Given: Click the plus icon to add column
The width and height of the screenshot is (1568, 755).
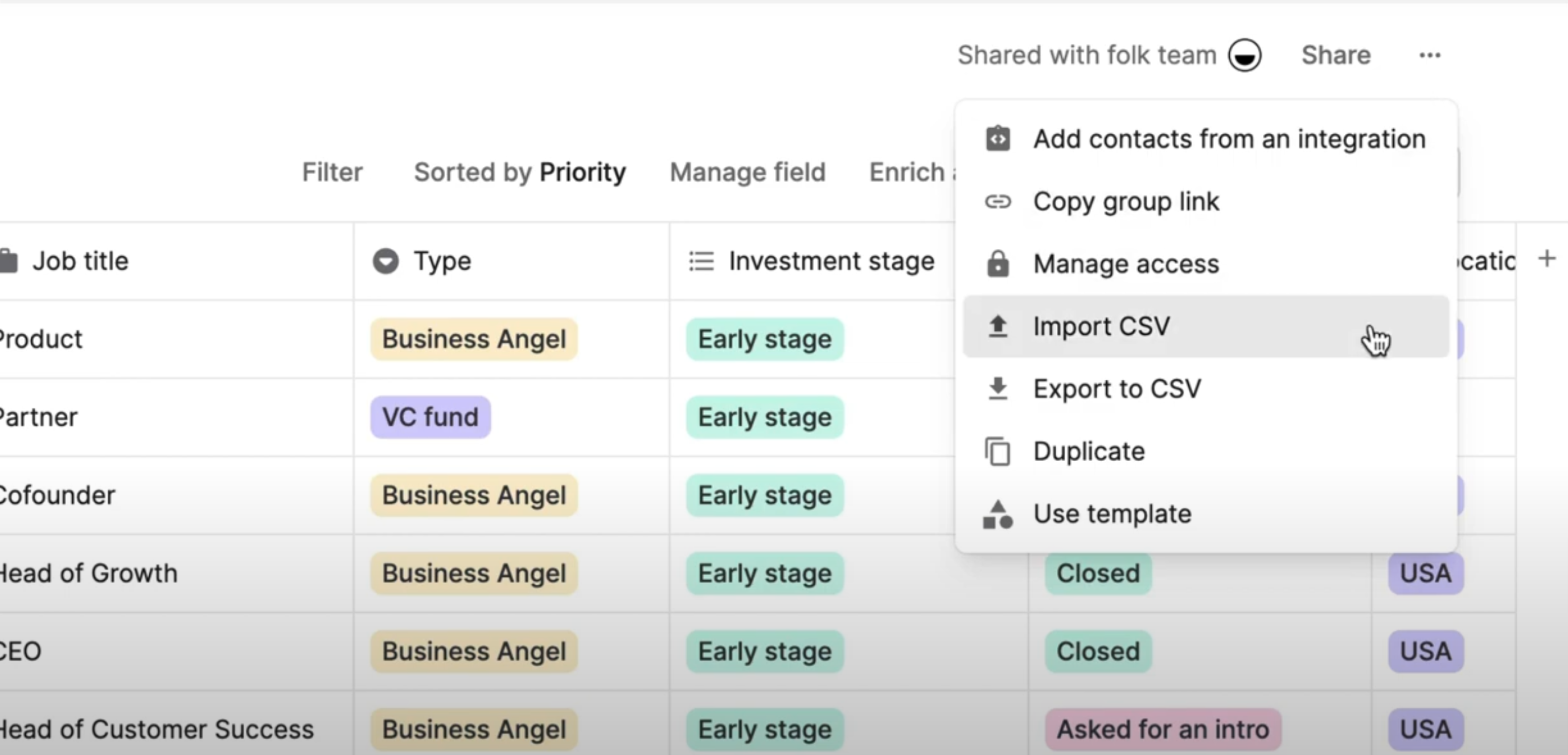Looking at the screenshot, I should (x=1546, y=258).
